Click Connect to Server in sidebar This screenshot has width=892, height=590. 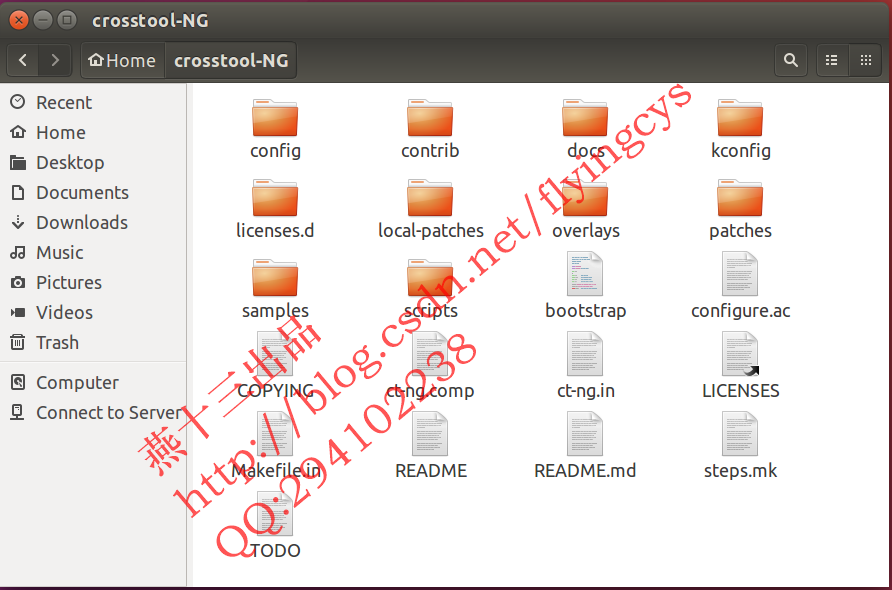(x=93, y=412)
